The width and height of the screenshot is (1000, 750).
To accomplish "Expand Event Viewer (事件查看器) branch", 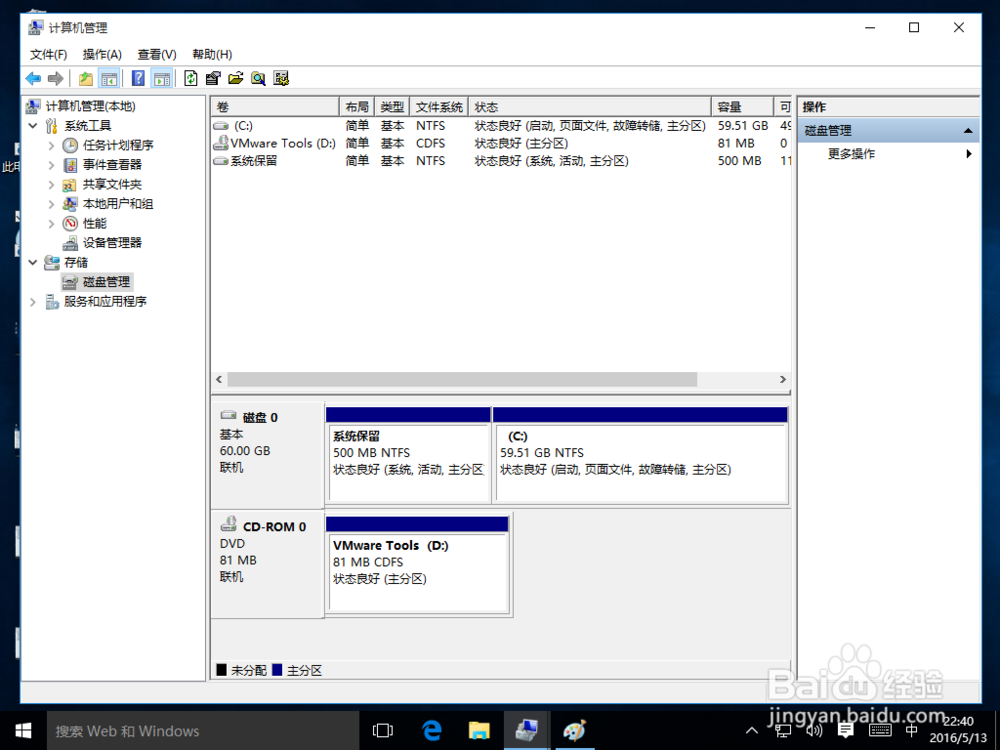I will click(x=52, y=165).
